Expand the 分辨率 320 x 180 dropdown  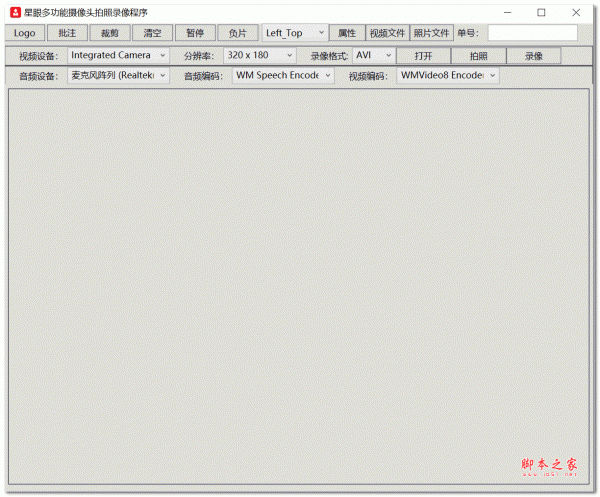[x=260, y=55]
